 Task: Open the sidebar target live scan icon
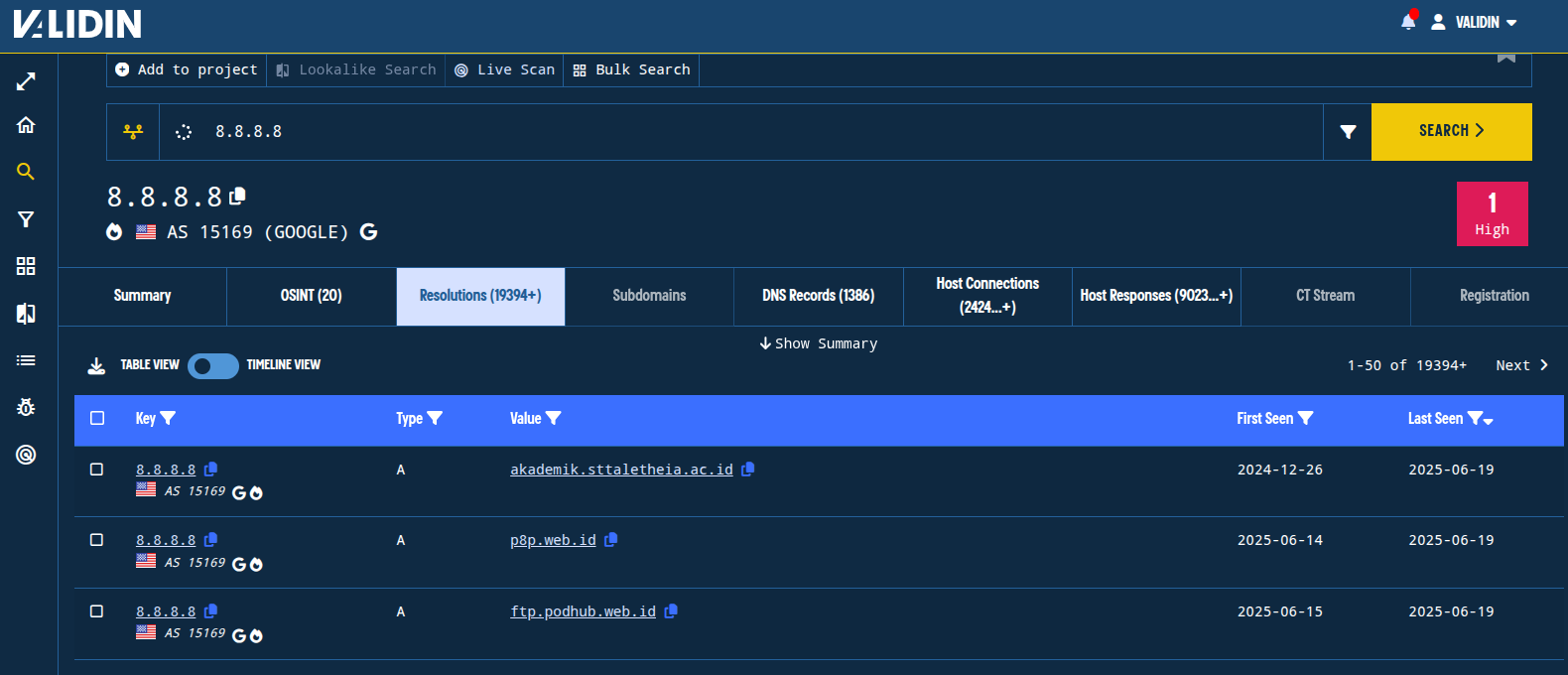(x=26, y=455)
